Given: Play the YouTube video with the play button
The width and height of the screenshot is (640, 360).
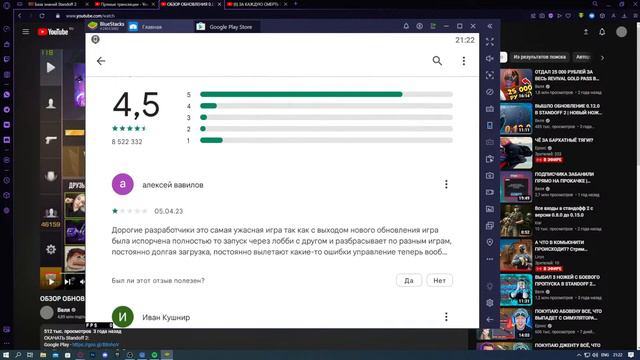Looking at the screenshot, I should pyautogui.click(x=51, y=281).
